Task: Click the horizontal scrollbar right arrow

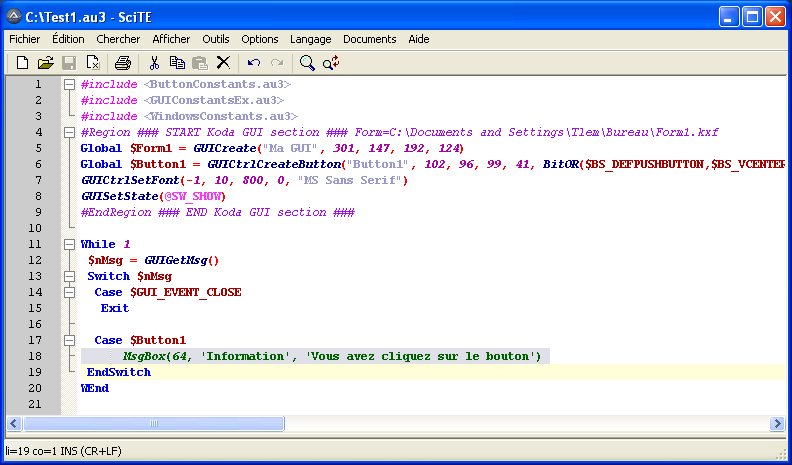Action: (777, 423)
